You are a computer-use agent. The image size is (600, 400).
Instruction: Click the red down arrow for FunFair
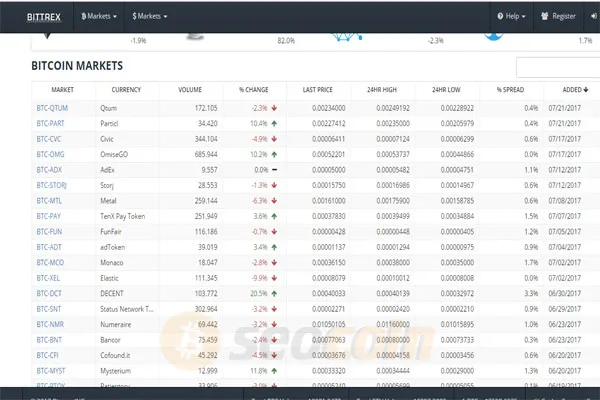point(274,232)
